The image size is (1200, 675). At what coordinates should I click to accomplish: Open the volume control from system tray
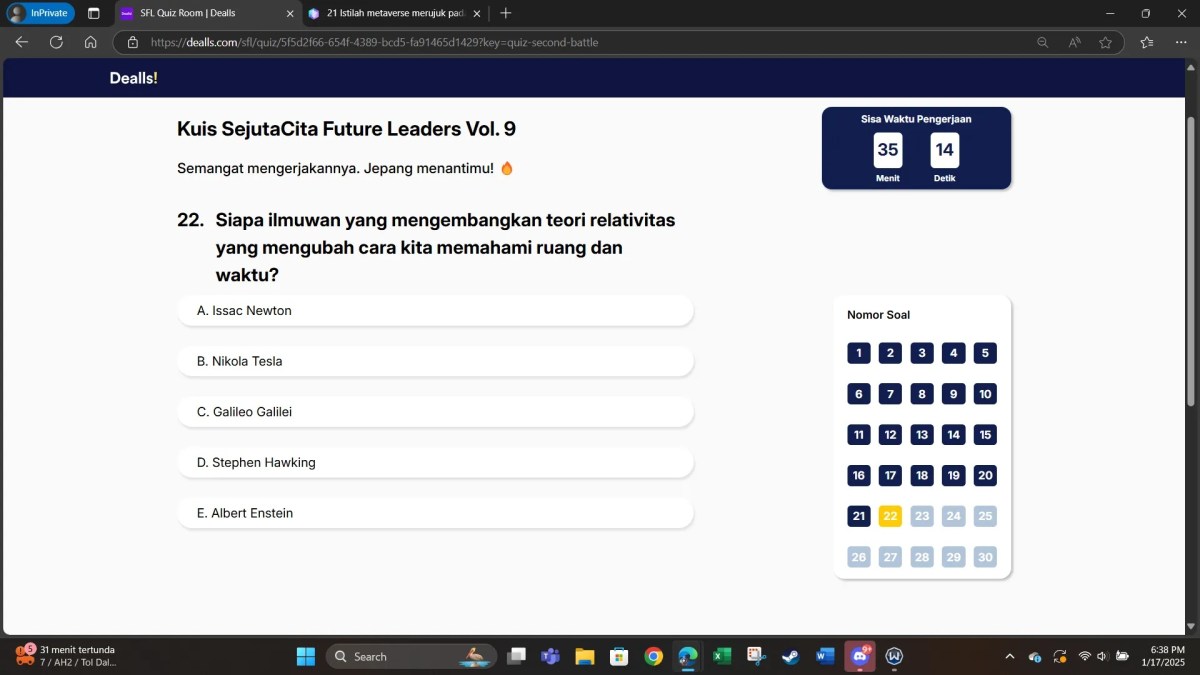[x=1103, y=656]
